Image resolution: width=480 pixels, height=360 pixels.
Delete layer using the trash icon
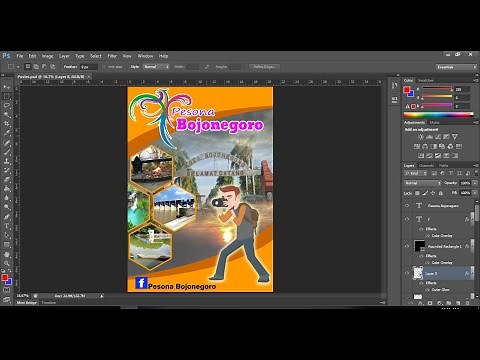click(467, 303)
